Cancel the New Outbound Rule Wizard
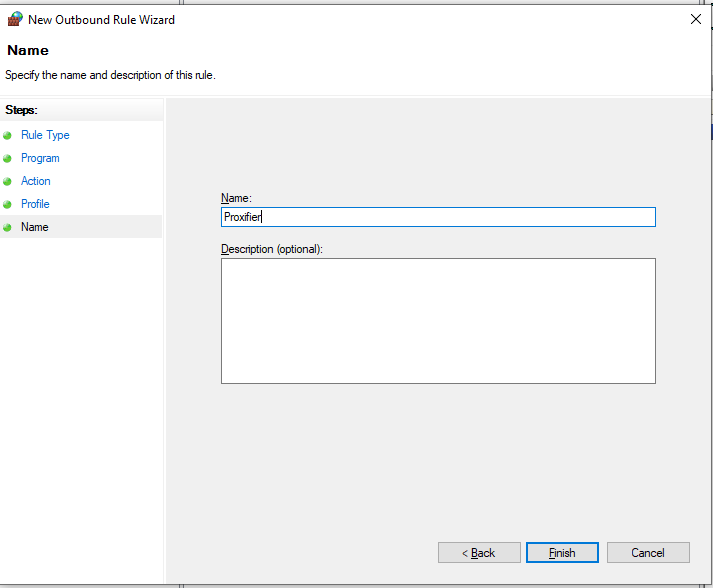 tap(648, 553)
